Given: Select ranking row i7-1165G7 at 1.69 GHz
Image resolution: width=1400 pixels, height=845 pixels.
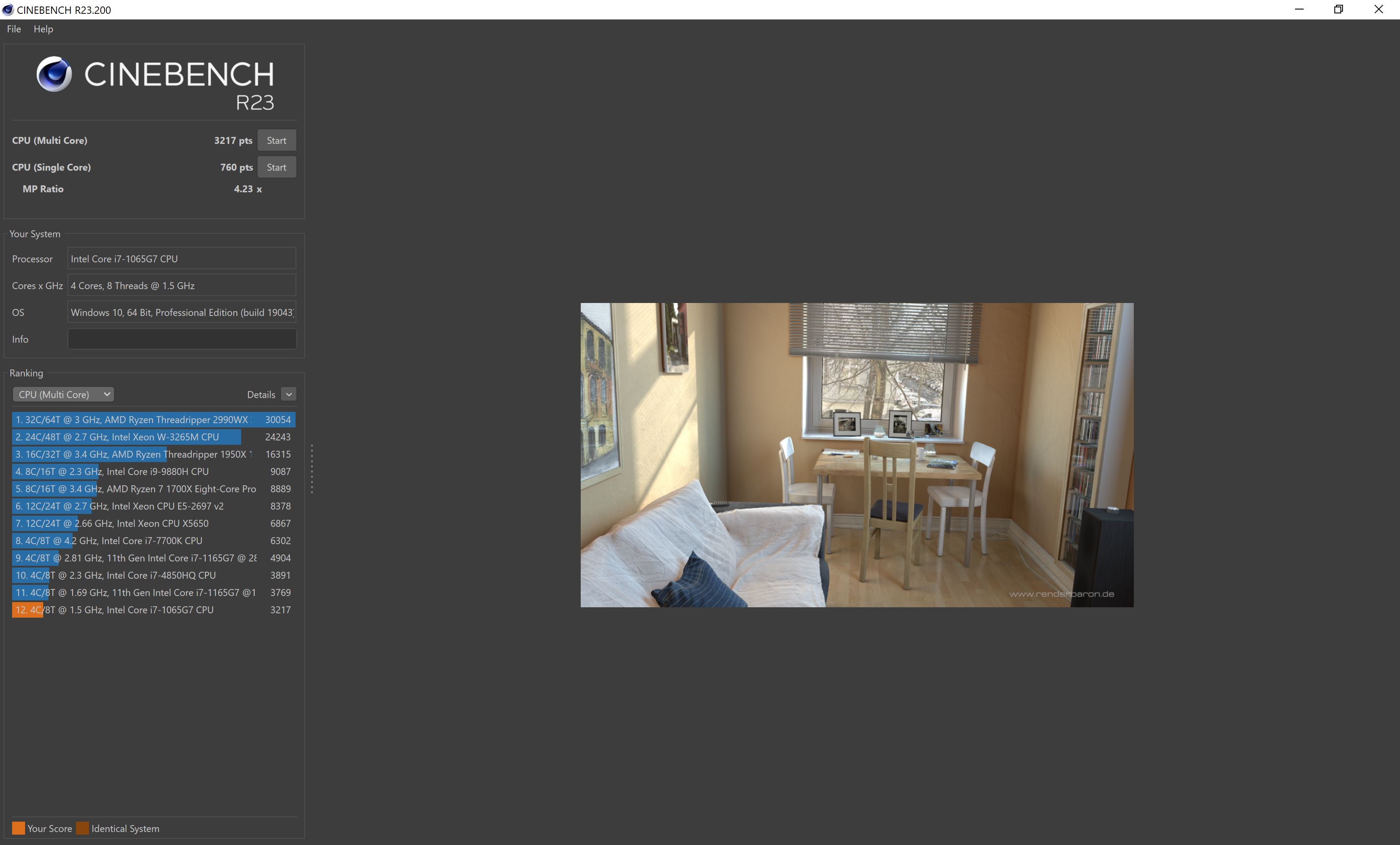Looking at the screenshot, I should coord(153,592).
